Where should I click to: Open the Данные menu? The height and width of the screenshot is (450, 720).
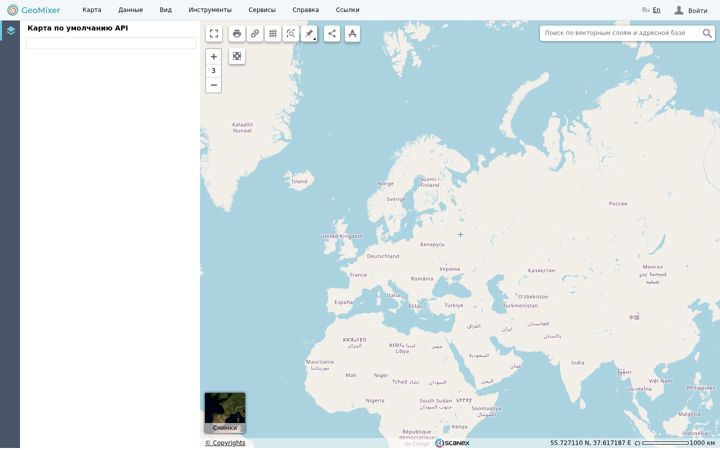(x=130, y=10)
